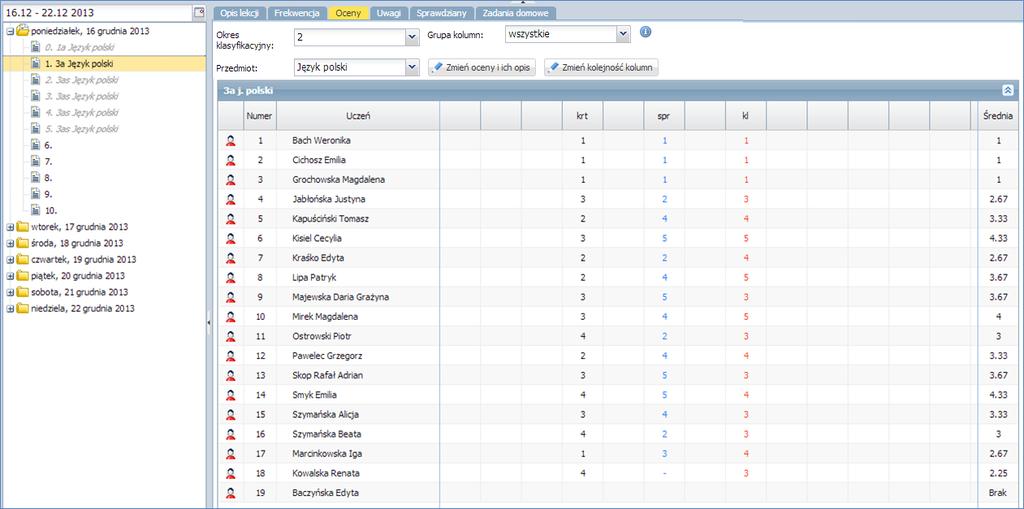The image size is (1024, 509).
Task: Collapse poniedziałek, 16 grudnia 2013
Action: click(10, 31)
